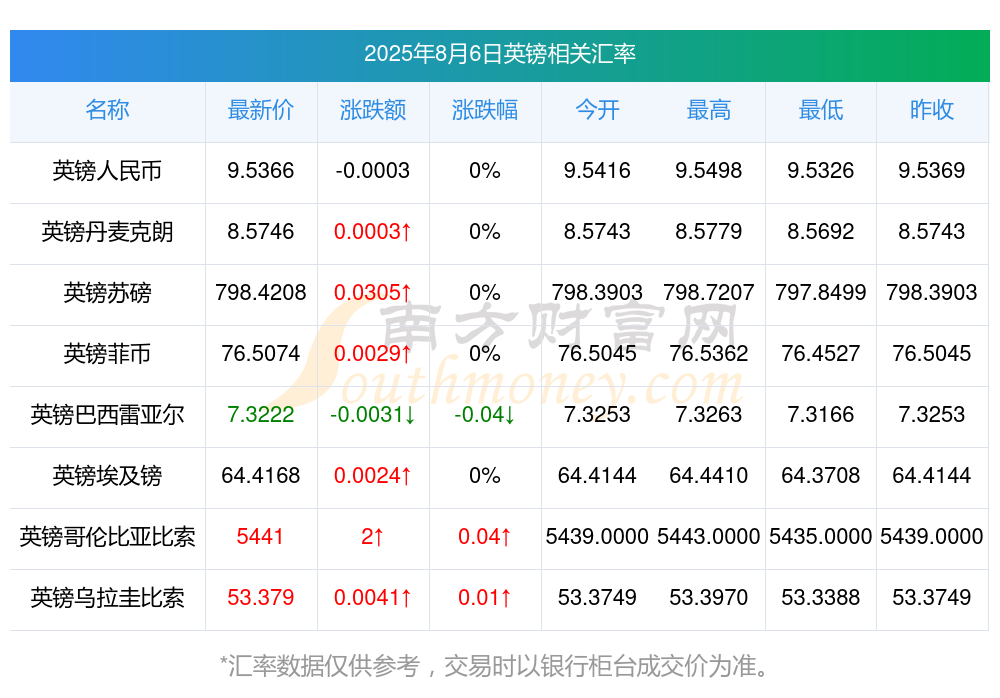
Task: Select the 9.5416 open value
Action: click(x=597, y=171)
